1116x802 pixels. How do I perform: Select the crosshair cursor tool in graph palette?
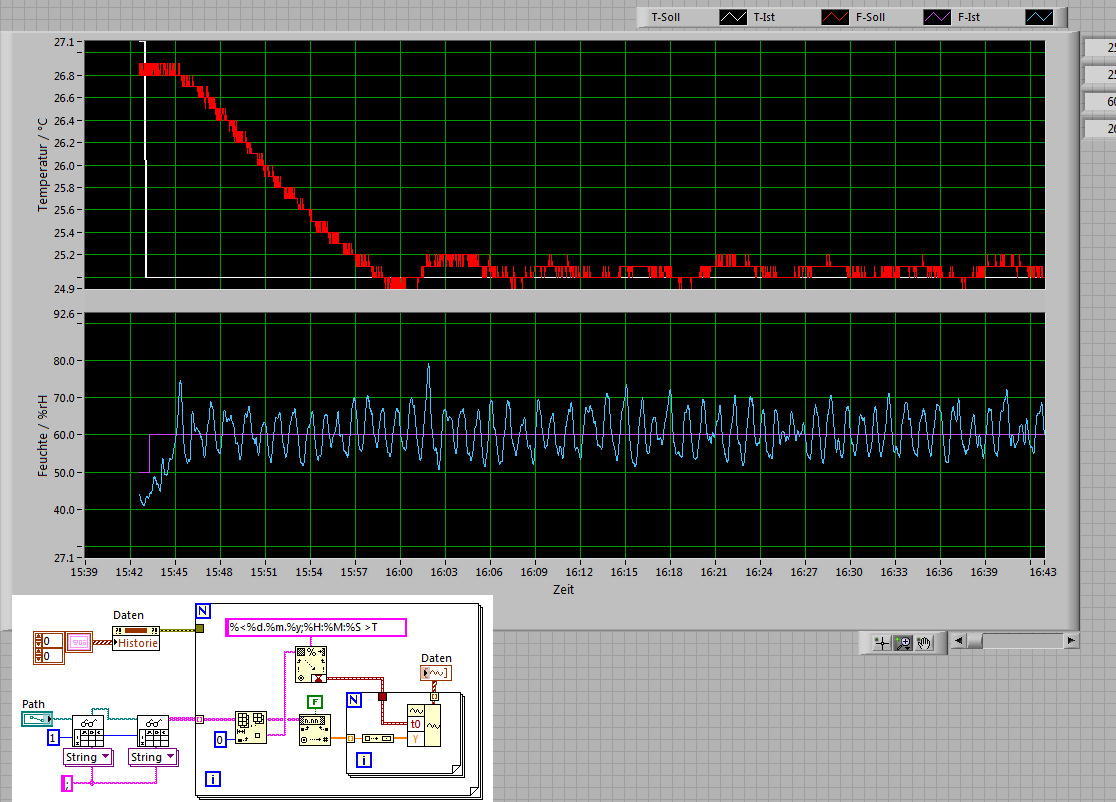882,643
